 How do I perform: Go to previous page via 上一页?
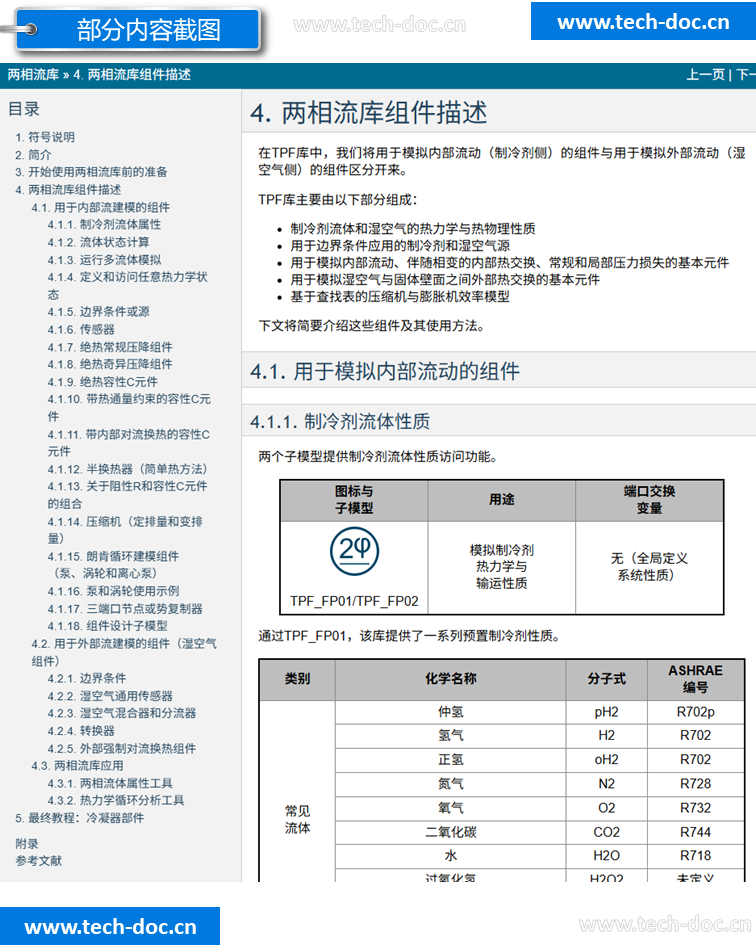(705, 75)
